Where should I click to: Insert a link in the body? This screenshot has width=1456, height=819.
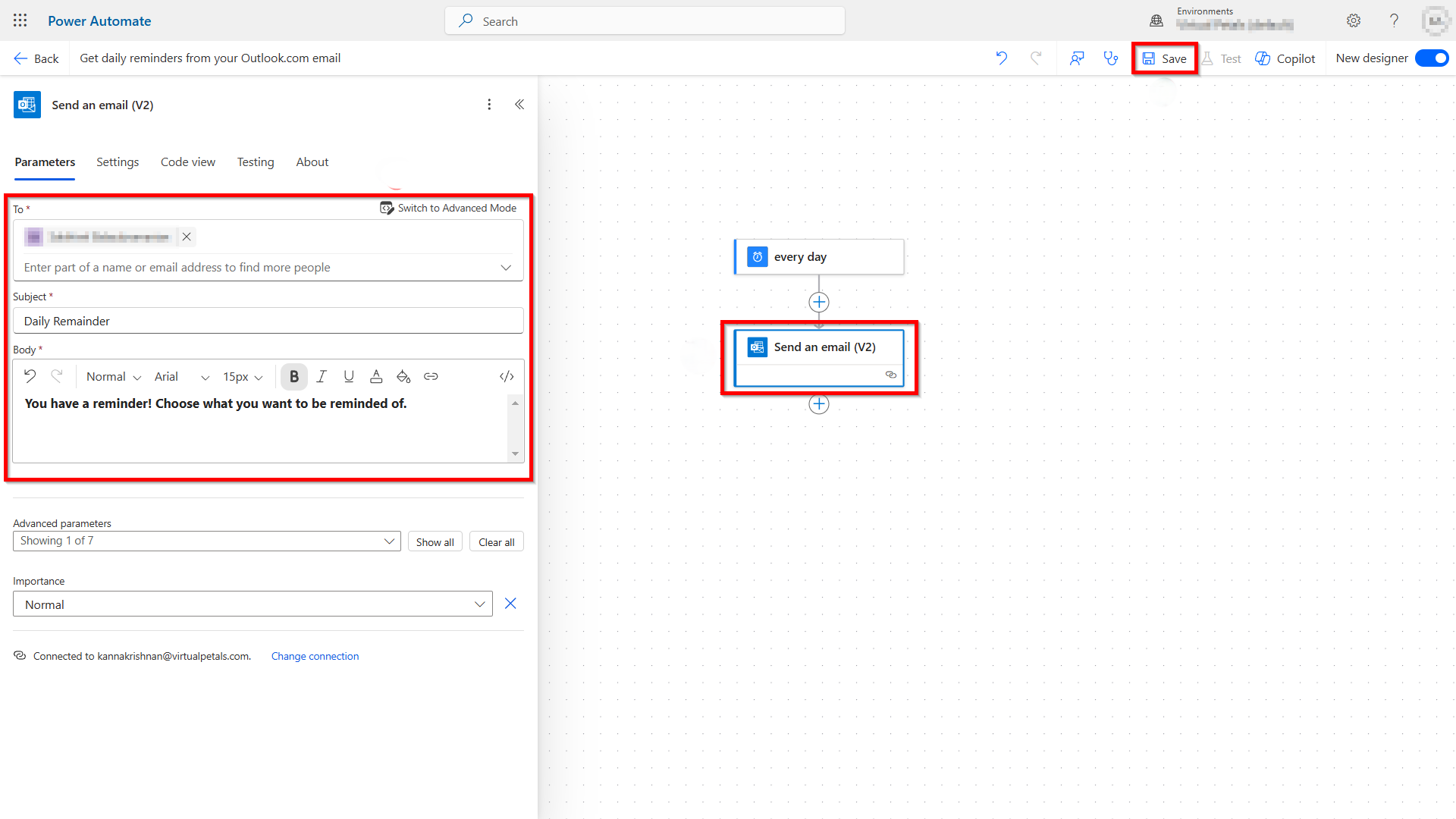(x=431, y=376)
